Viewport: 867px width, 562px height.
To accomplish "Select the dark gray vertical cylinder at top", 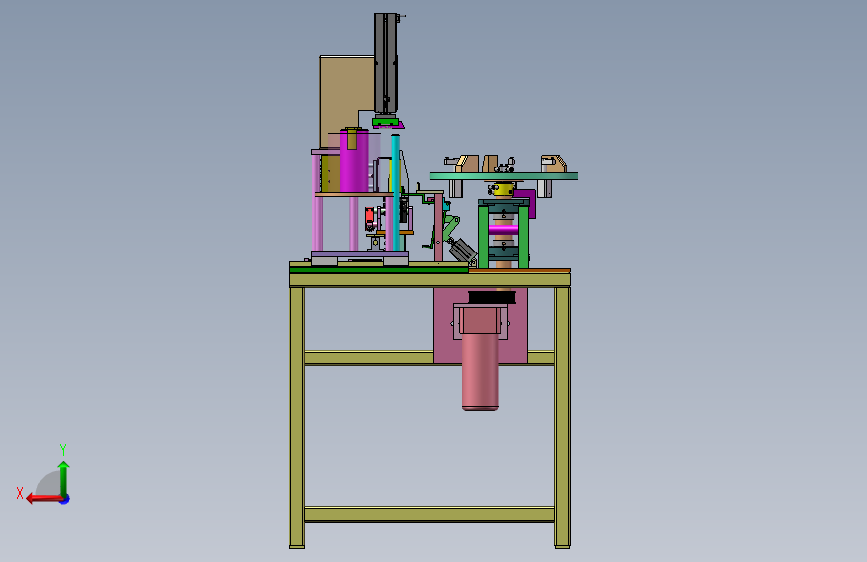I will coord(385,63).
